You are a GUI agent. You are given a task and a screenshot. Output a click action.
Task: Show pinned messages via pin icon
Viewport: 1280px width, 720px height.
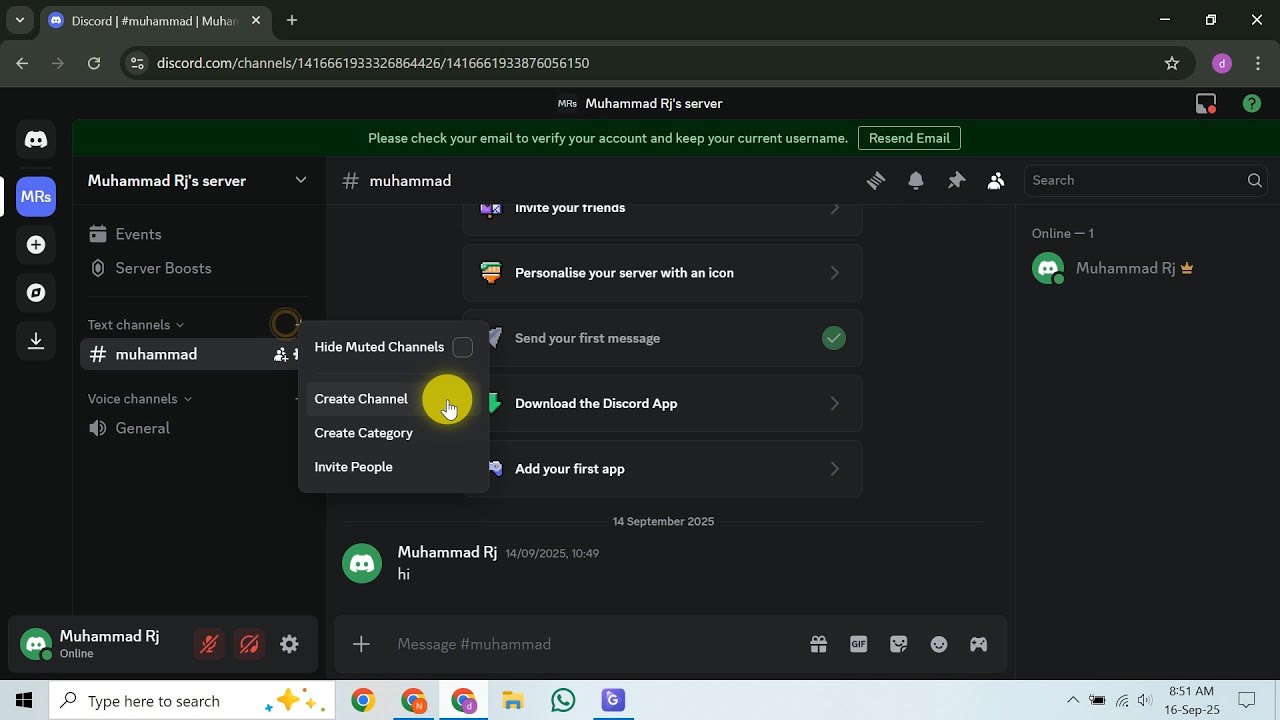[956, 181]
